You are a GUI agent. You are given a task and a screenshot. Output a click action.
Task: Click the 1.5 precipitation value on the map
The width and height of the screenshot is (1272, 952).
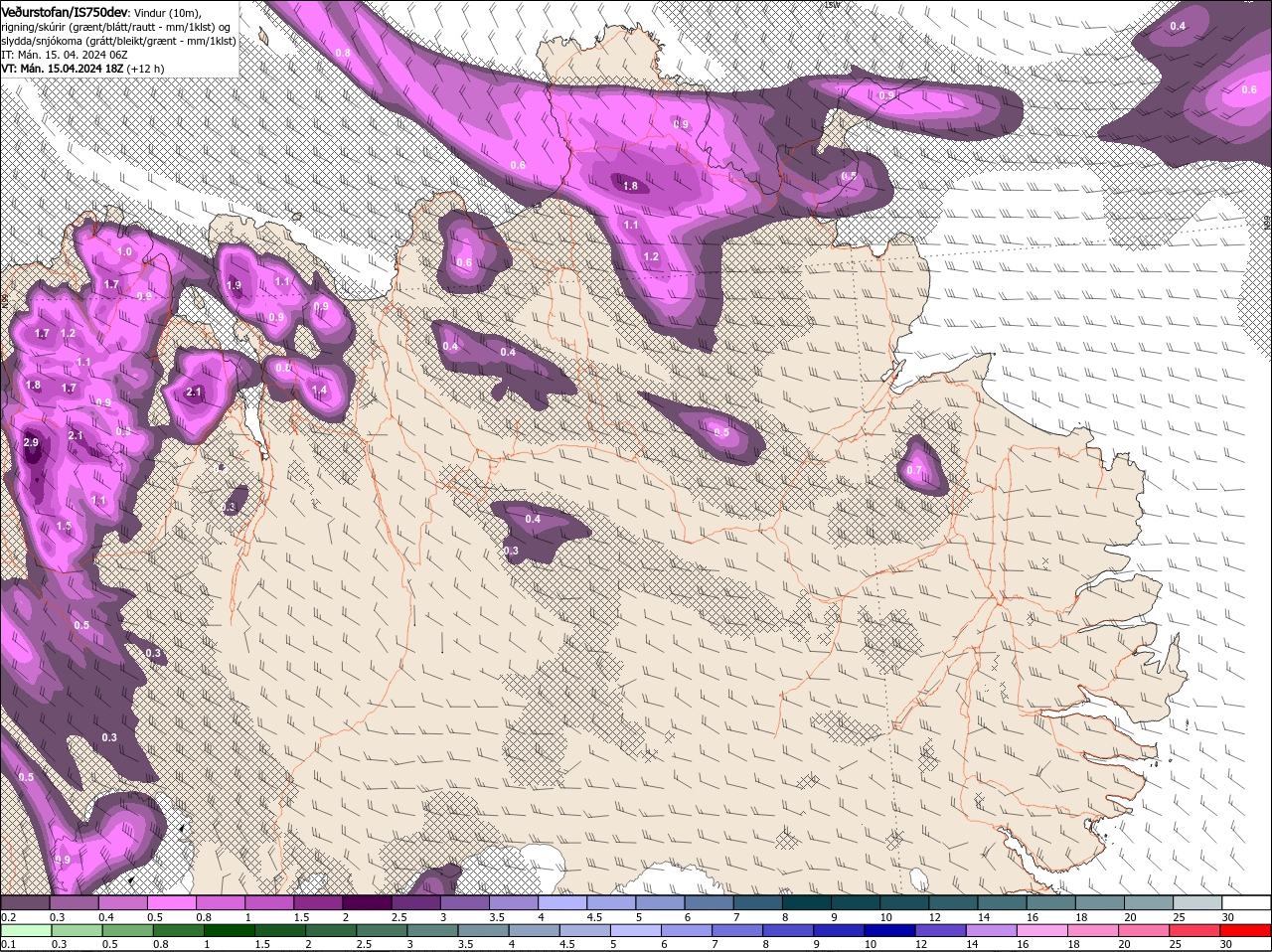click(64, 526)
